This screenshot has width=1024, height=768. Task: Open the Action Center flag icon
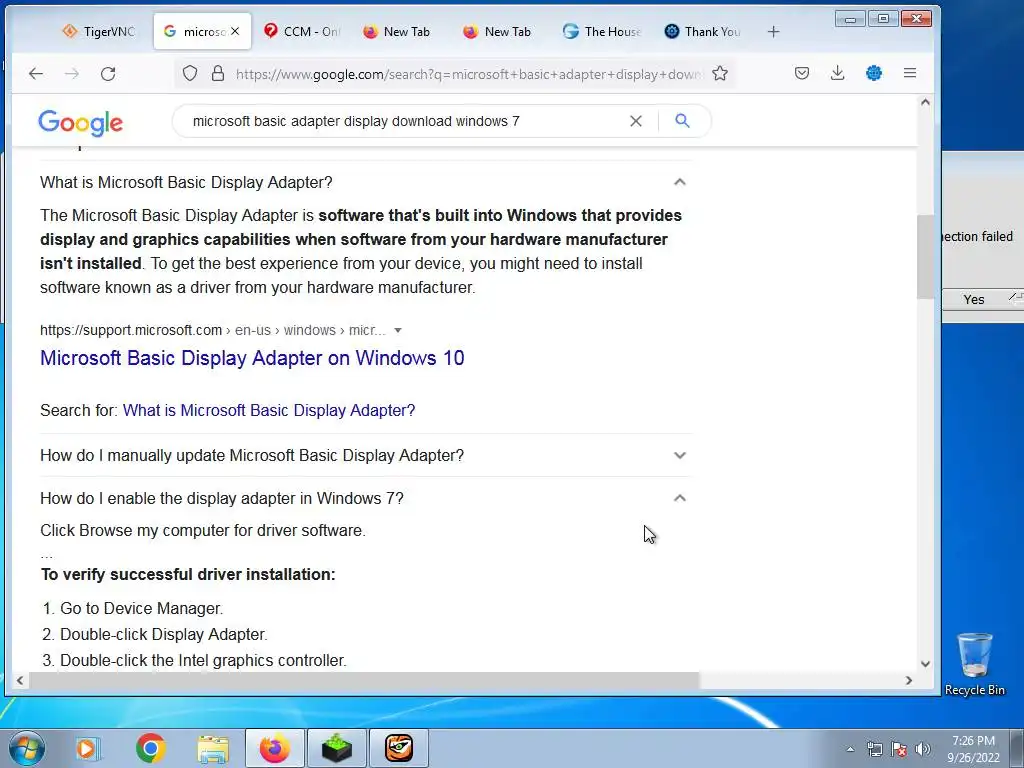pos(899,749)
